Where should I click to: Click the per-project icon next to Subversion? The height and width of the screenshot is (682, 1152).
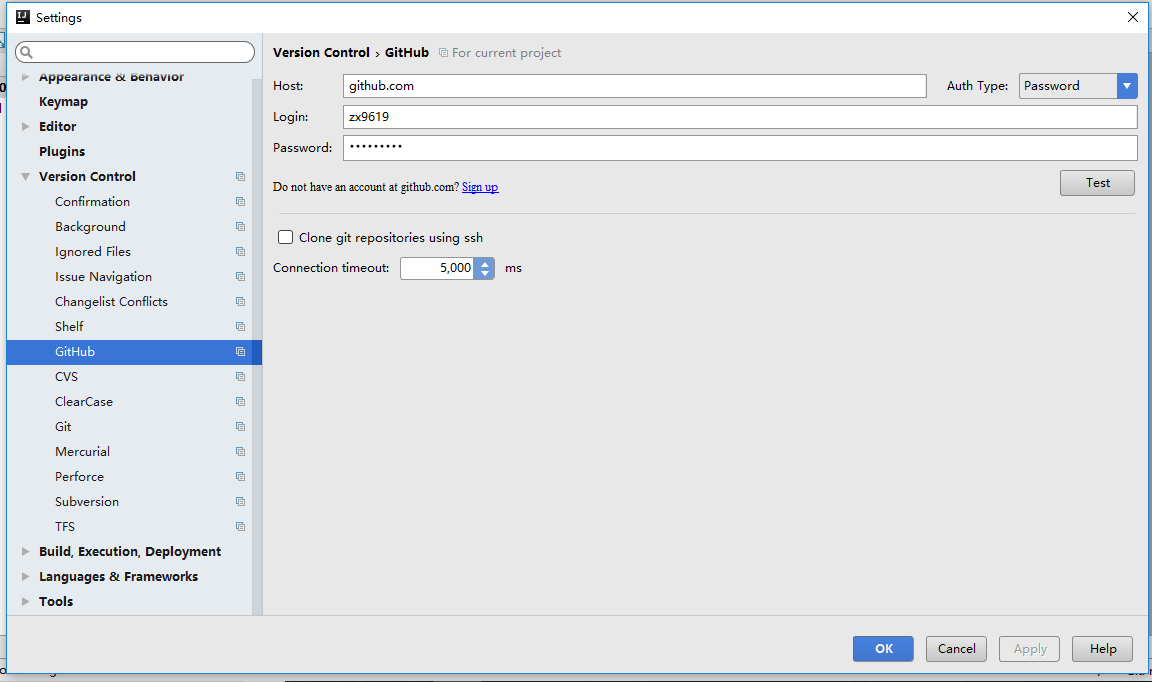click(240, 502)
